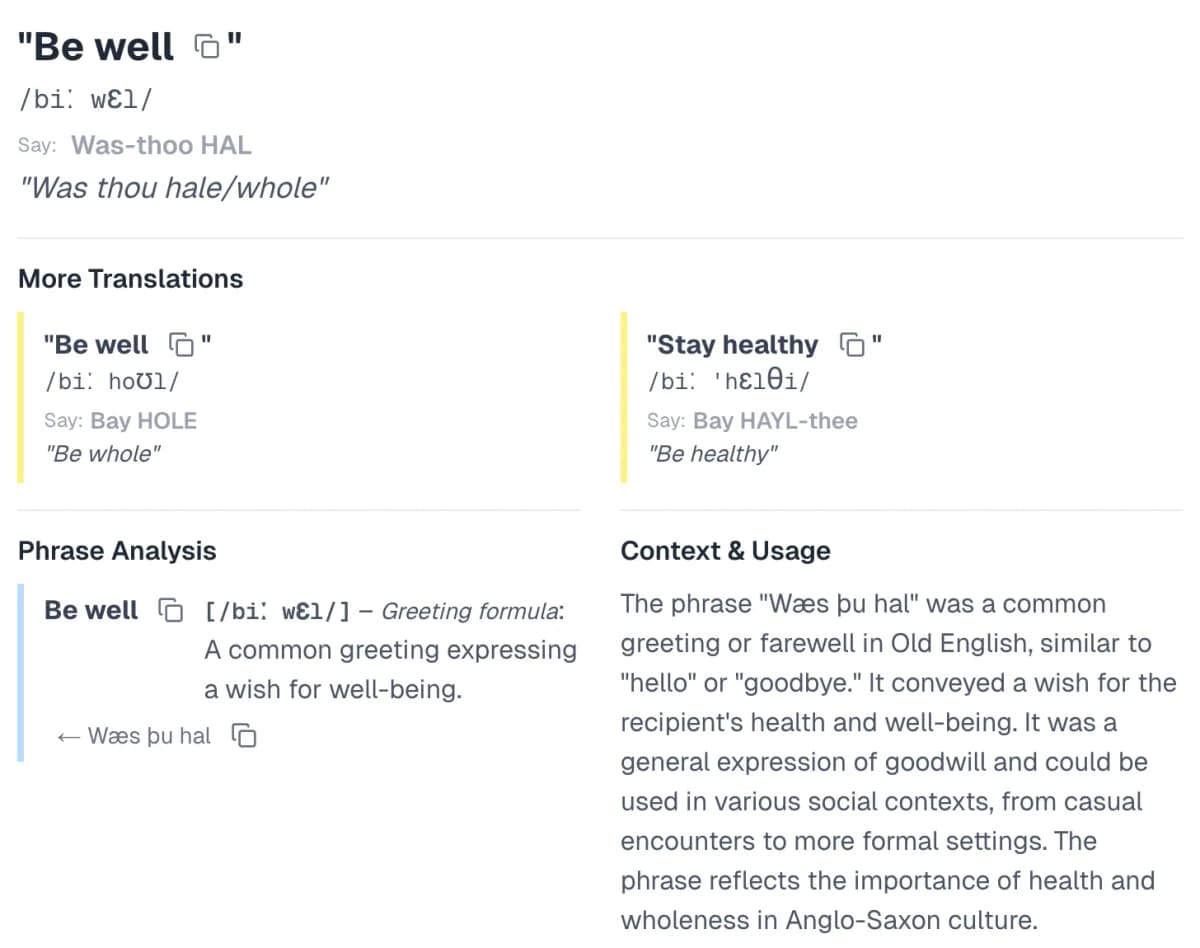Screen dimensions: 1200x948
Task: Copy the original phrase "Wæs þu hal"
Action: (244, 736)
